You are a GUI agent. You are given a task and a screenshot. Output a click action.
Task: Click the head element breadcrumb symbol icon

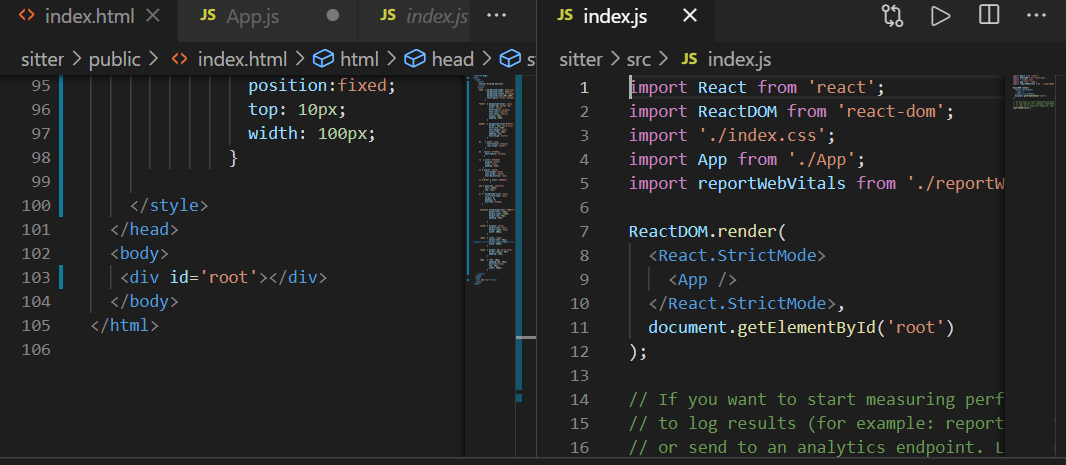click(415, 59)
